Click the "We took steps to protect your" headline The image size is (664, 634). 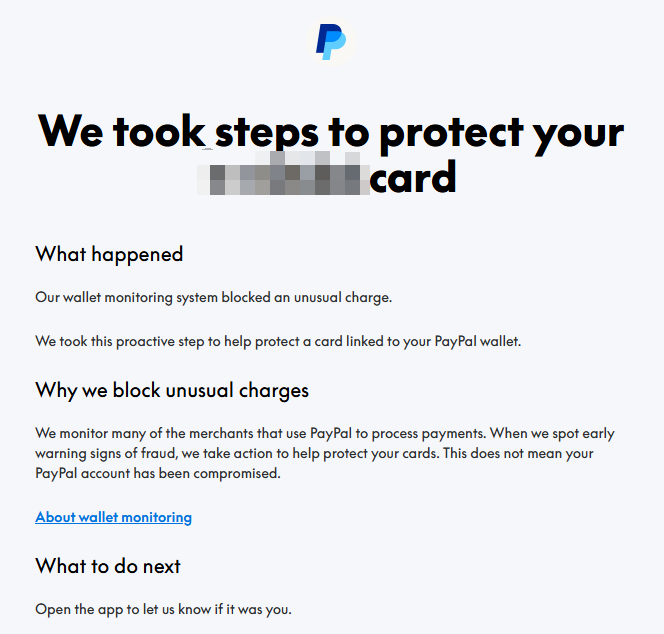click(x=331, y=130)
